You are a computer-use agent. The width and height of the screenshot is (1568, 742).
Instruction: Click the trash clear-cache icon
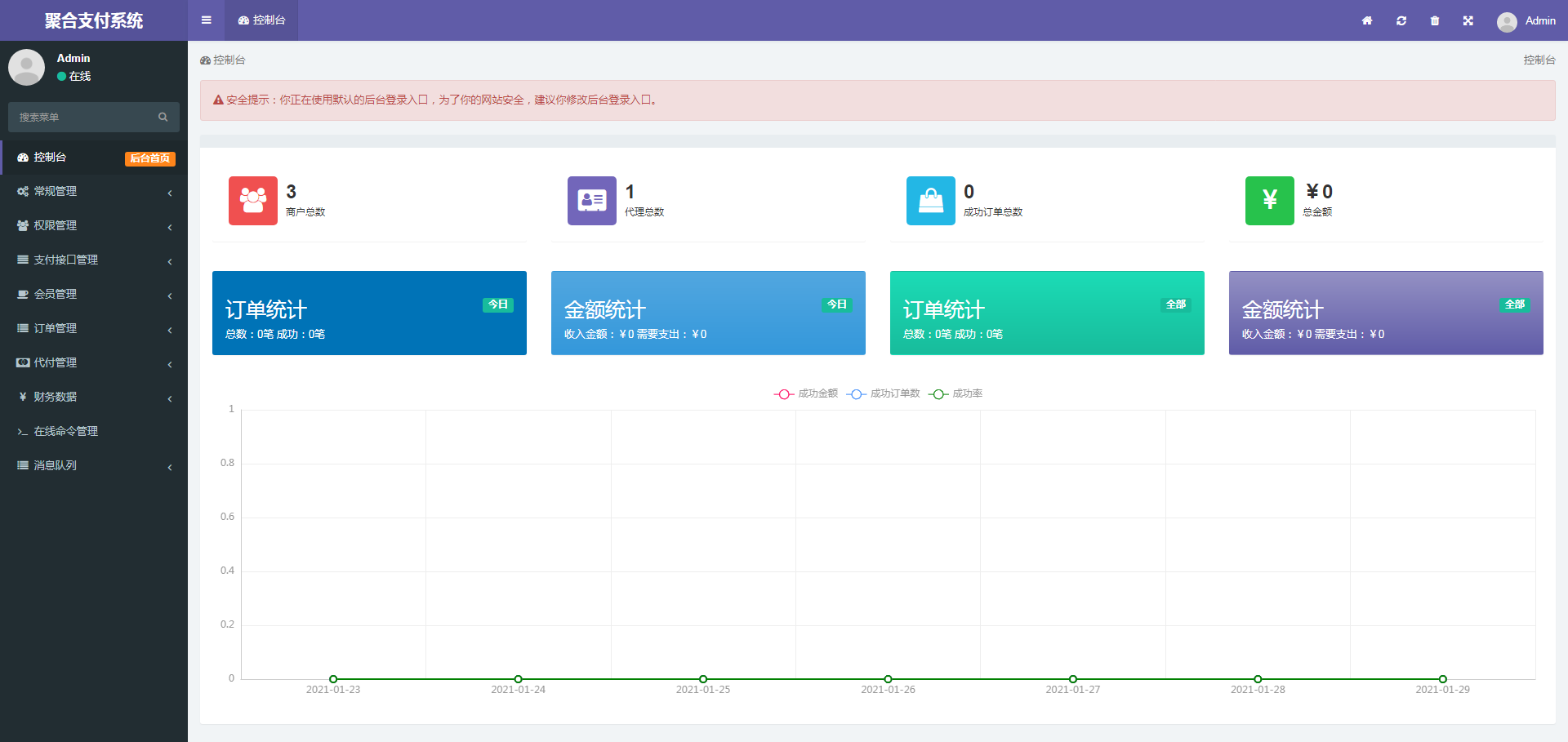1434,20
